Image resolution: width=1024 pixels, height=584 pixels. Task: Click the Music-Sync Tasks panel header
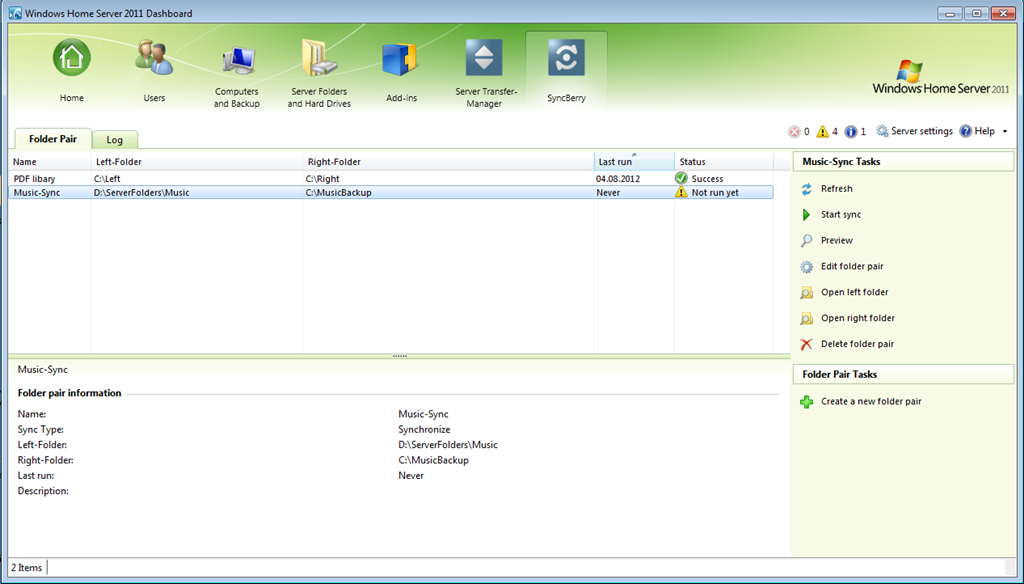coord(903,161)
